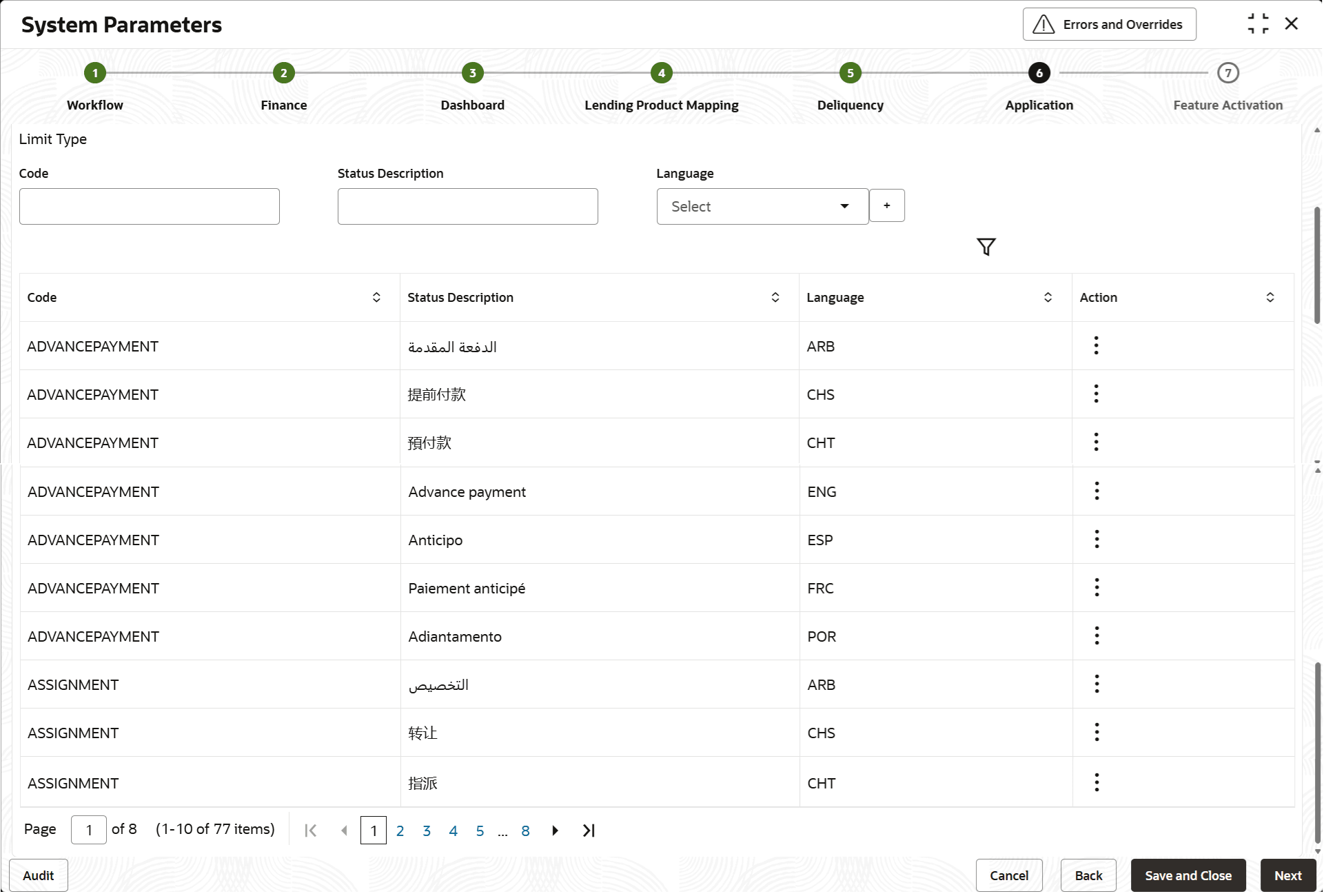Go to last page of table

click(x=588, y=831)
